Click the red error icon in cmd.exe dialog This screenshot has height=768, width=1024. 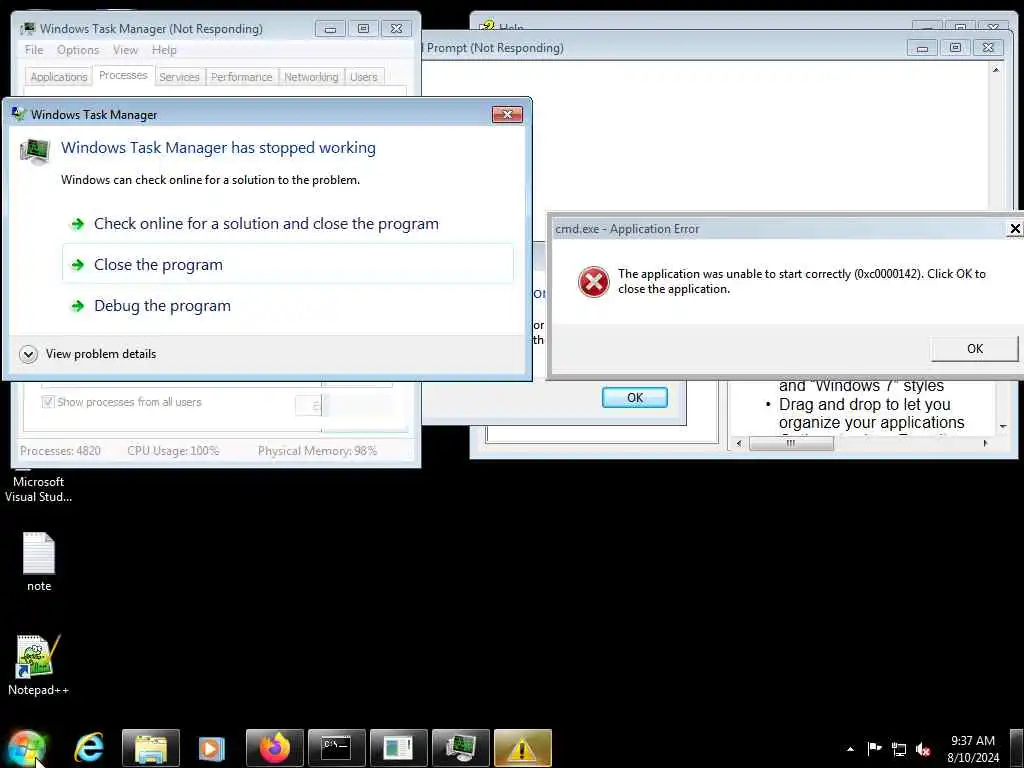coord(593,281)
